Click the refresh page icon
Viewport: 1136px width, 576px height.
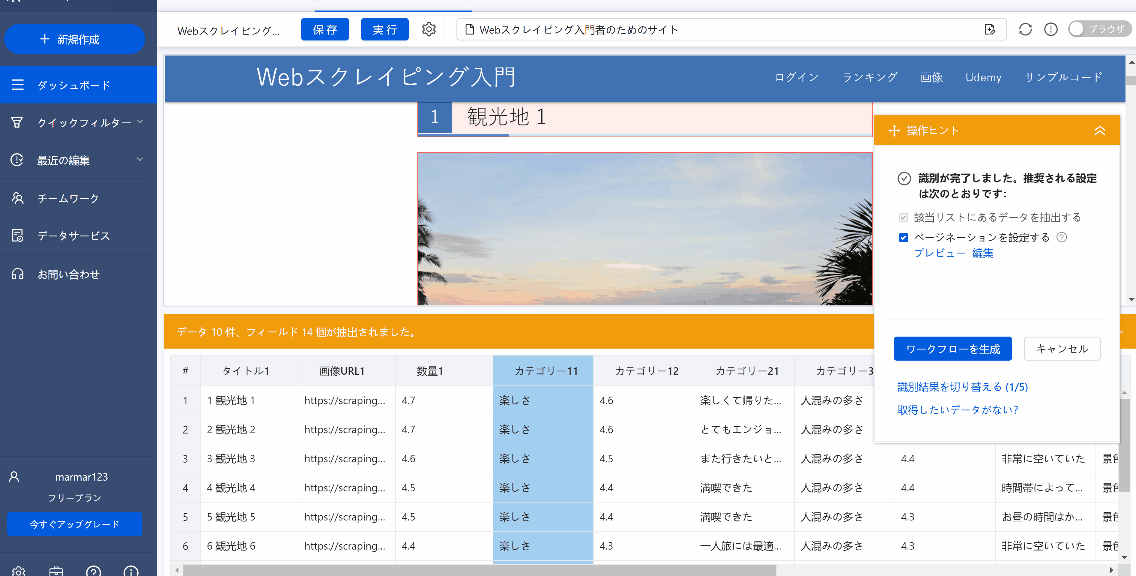coord(1025,29)
